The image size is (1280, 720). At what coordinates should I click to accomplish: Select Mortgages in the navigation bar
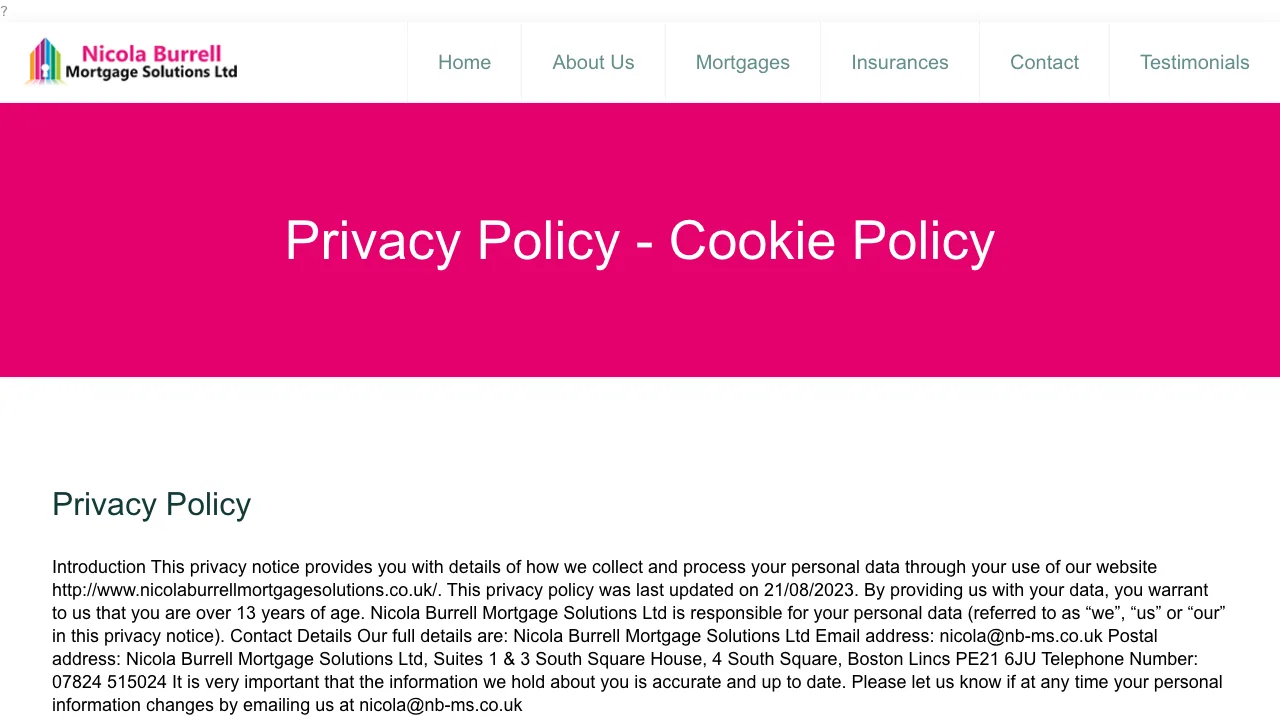[742, 62]
